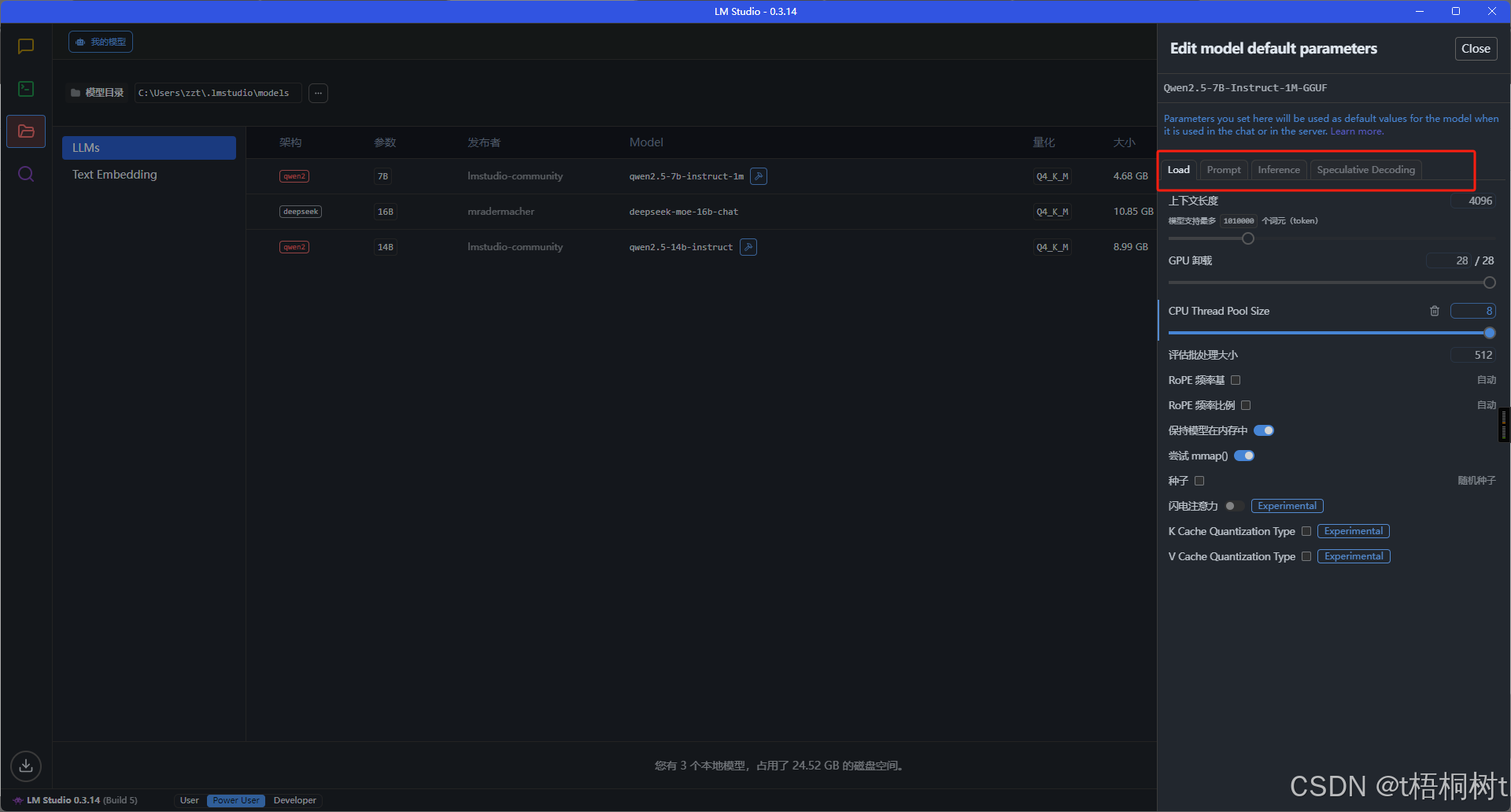Open the Chat sidebar icon
Image resolution: width=1511 pixels, height=812 pixels.
click(x=26, y=46)
